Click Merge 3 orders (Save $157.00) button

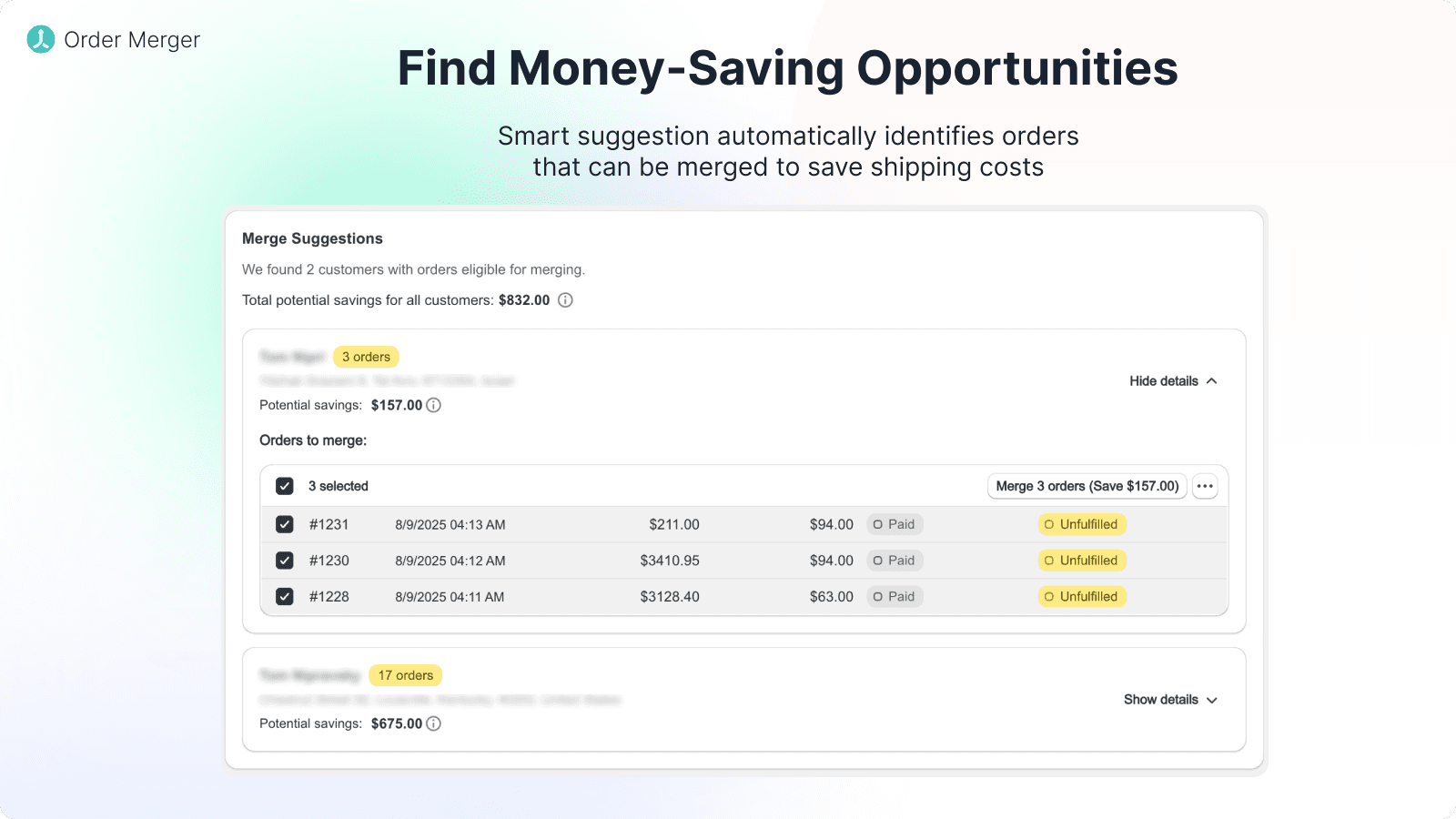coord(1087,486)
